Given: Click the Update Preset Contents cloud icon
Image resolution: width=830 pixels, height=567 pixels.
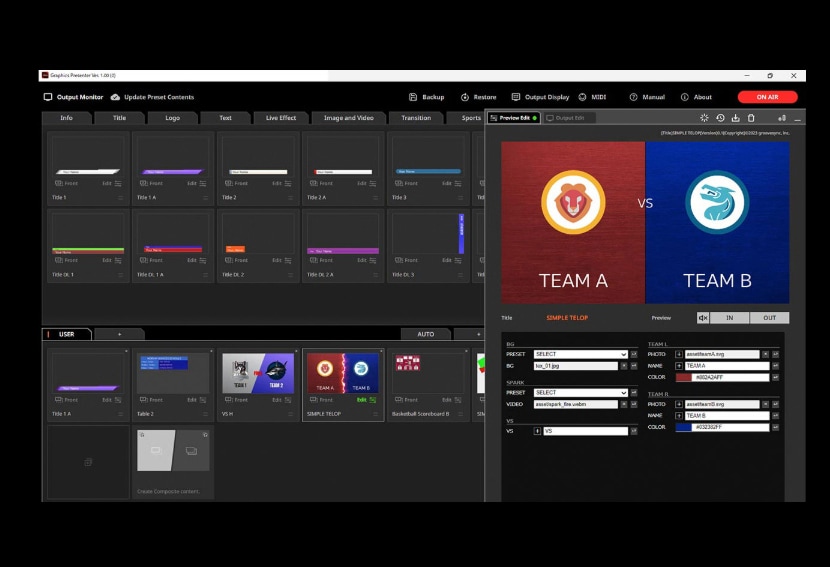Looking at the screenshot, I should (x=116, y=97).
